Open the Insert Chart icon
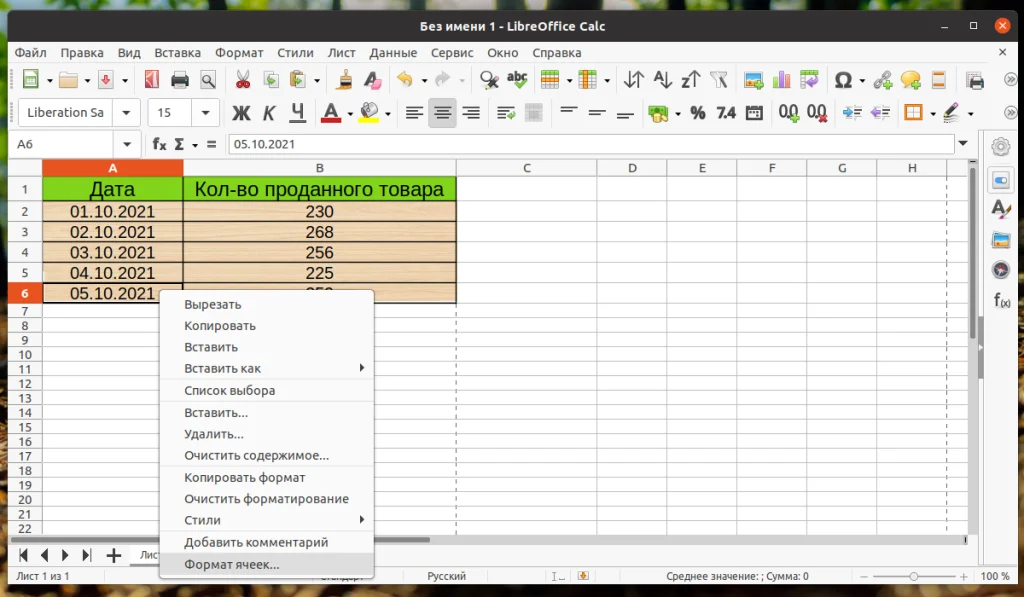Image resolution: width=1024 pixels, height=597 pixels. click(x=781, y=80)
